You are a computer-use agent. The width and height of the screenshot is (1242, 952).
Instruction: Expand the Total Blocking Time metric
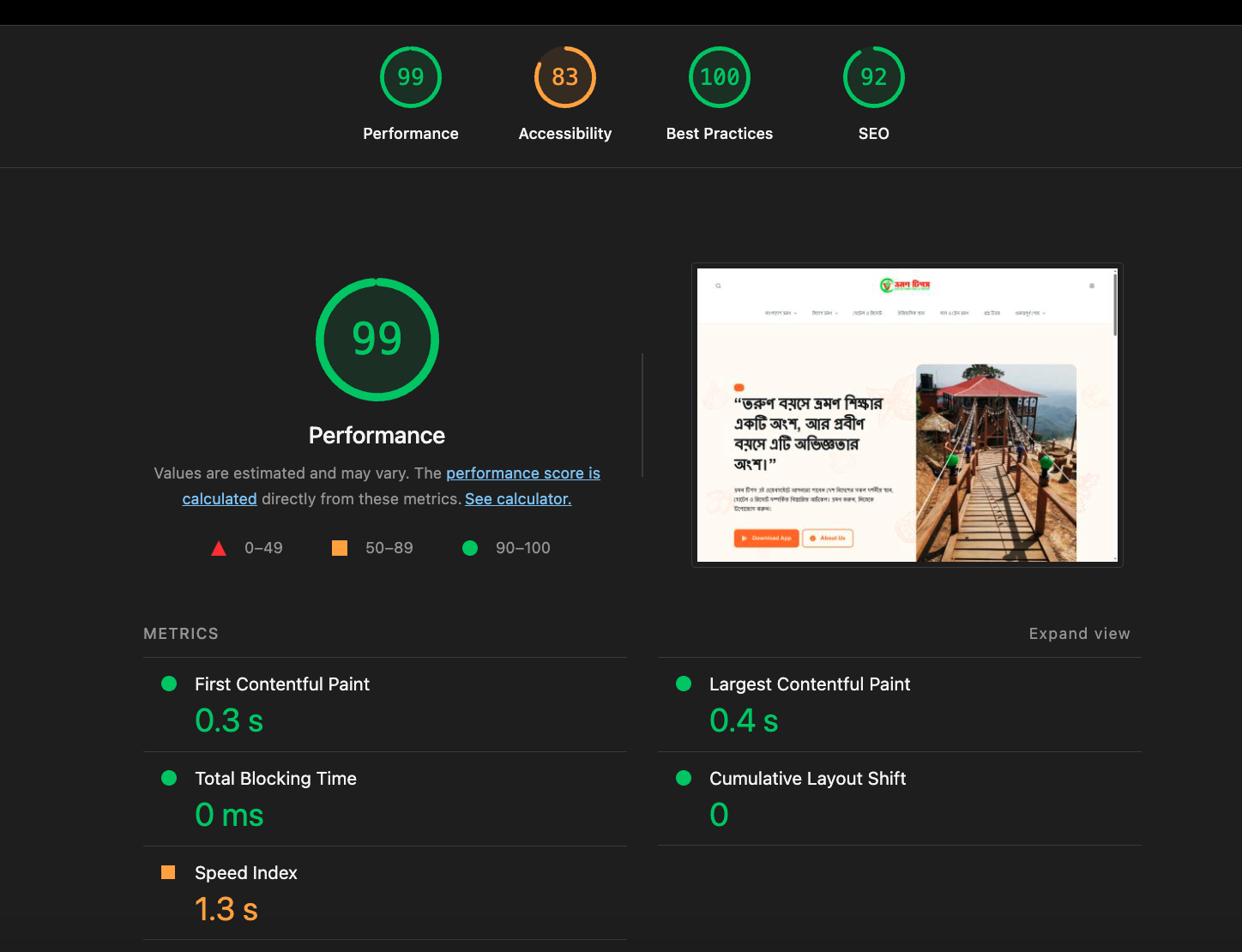(275, 779)
